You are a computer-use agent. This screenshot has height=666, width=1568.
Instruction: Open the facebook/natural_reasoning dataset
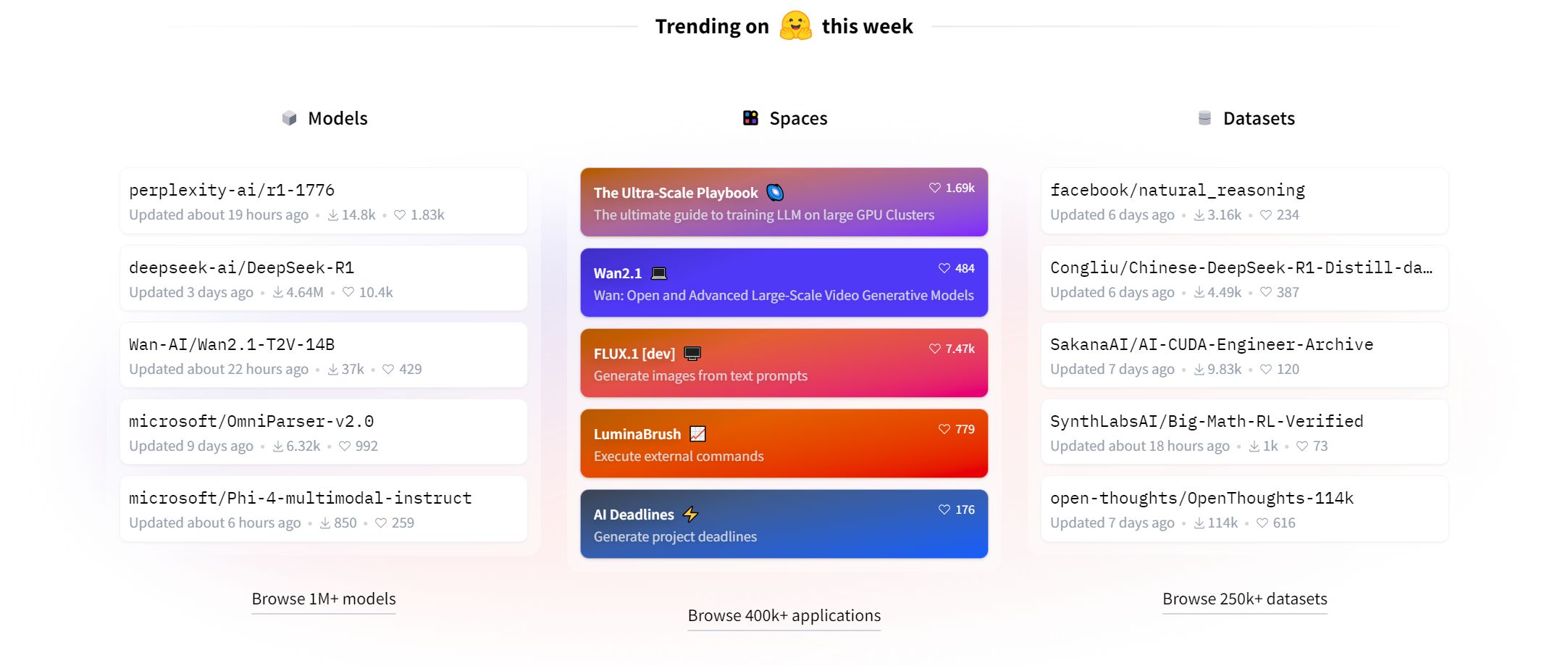(x=1244, y=201)
